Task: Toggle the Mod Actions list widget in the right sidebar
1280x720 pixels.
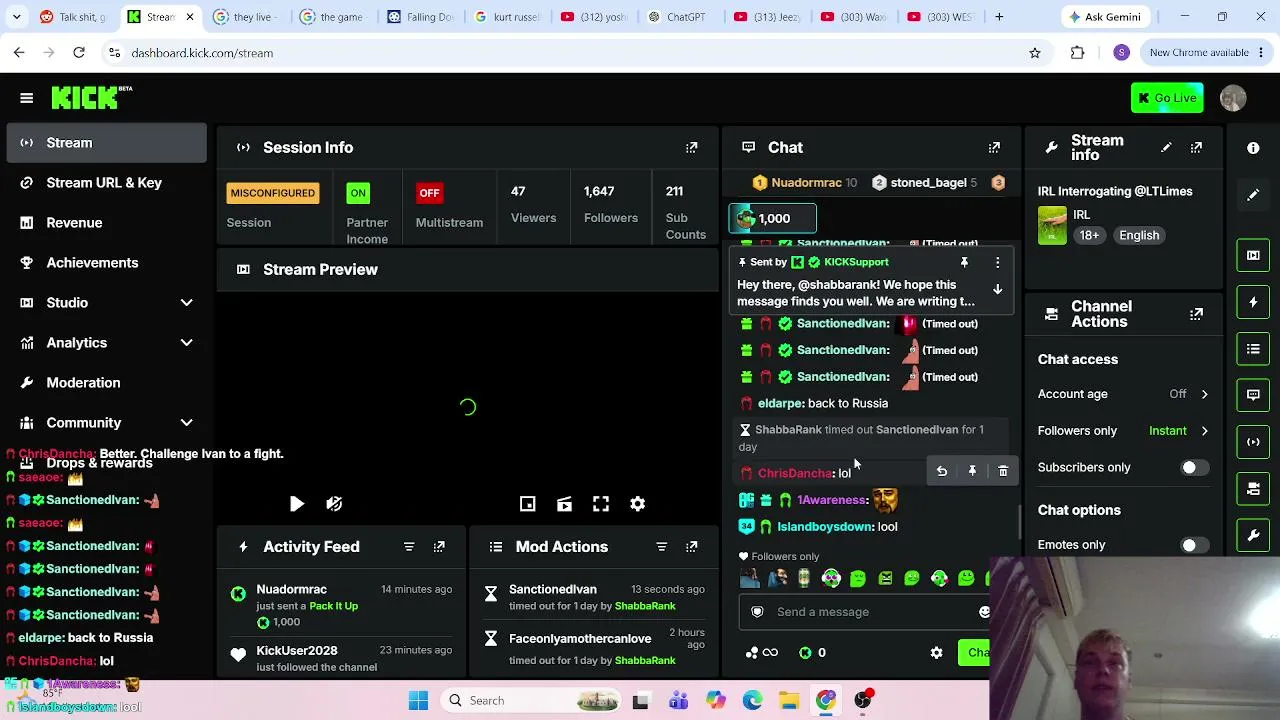Action: (1253, 349)
